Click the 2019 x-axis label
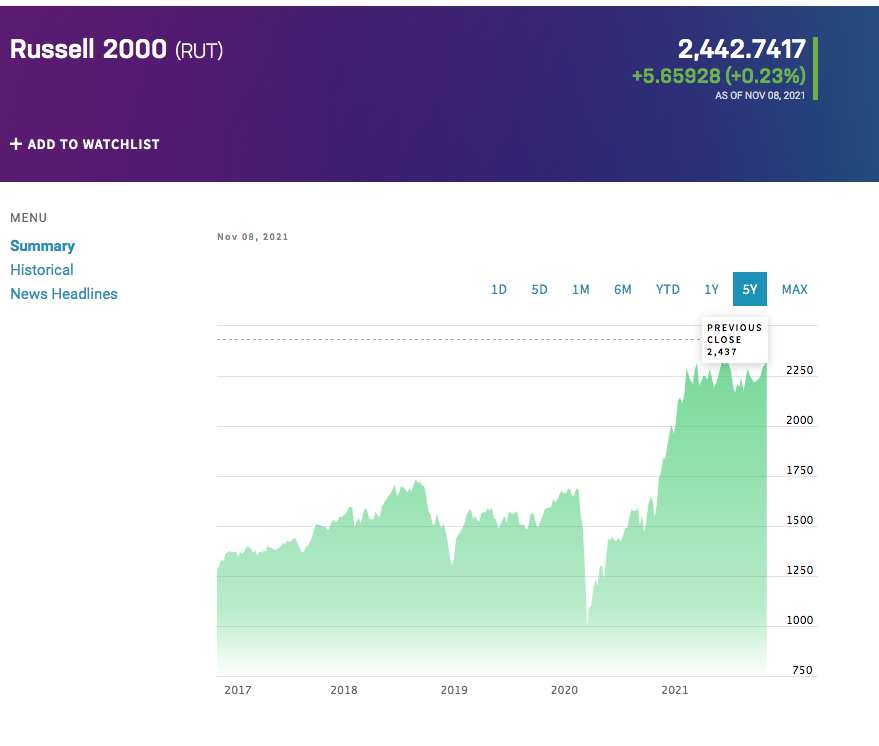This screenshot has height=746, width=879. pyautogui.click(x=454, y=691)
